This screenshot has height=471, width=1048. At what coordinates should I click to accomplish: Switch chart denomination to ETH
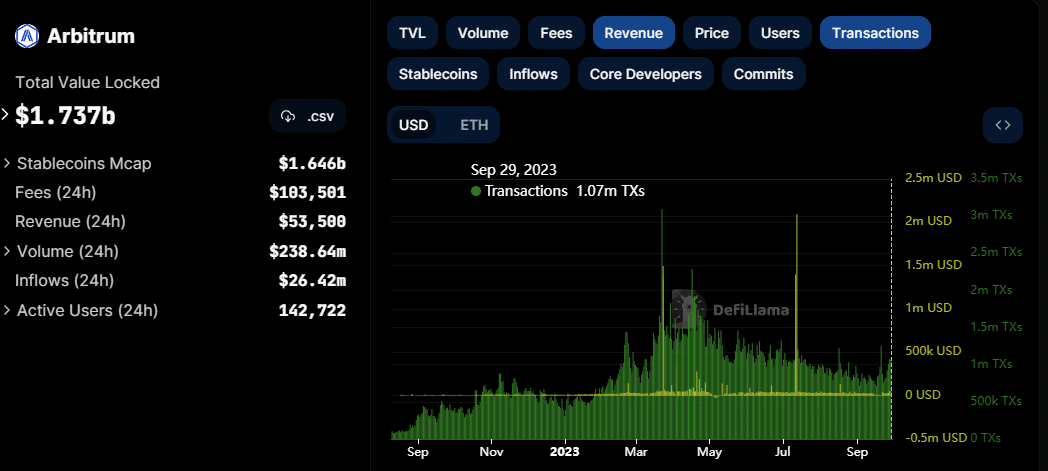pos(474,125)
